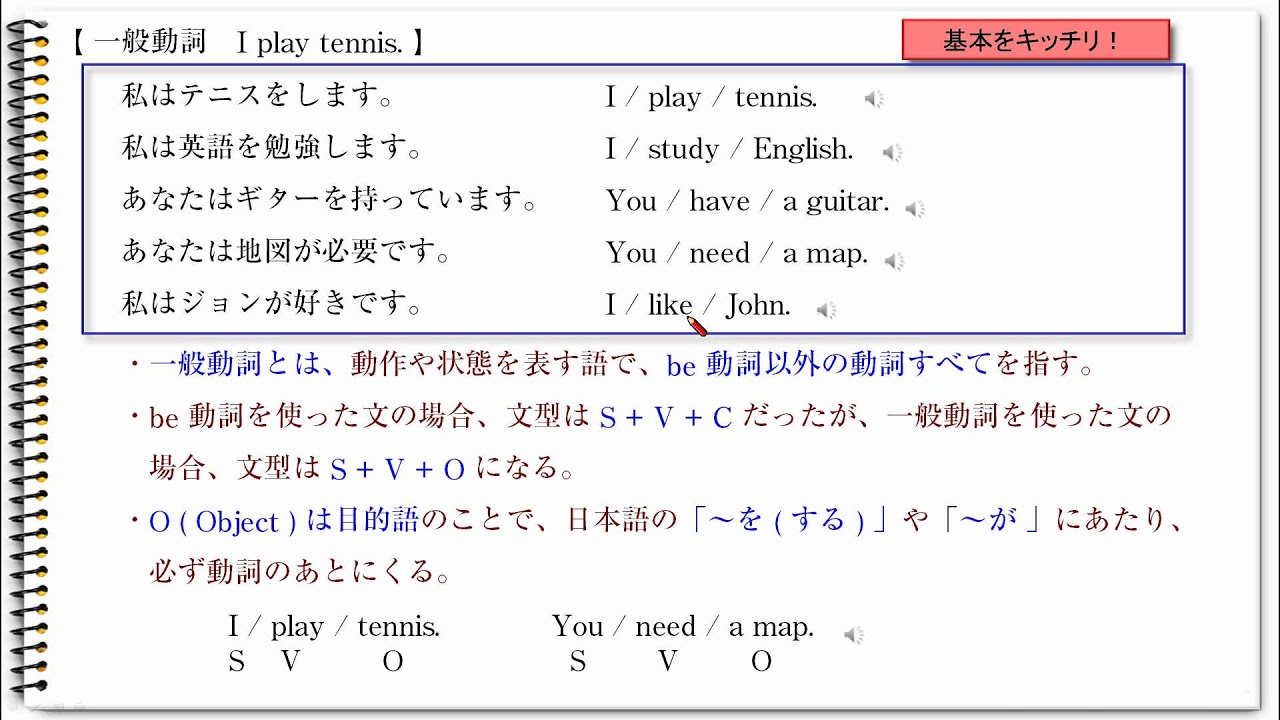
Task: Click the red 基本をキッチリ！ button
Action: coord(1036,41)
